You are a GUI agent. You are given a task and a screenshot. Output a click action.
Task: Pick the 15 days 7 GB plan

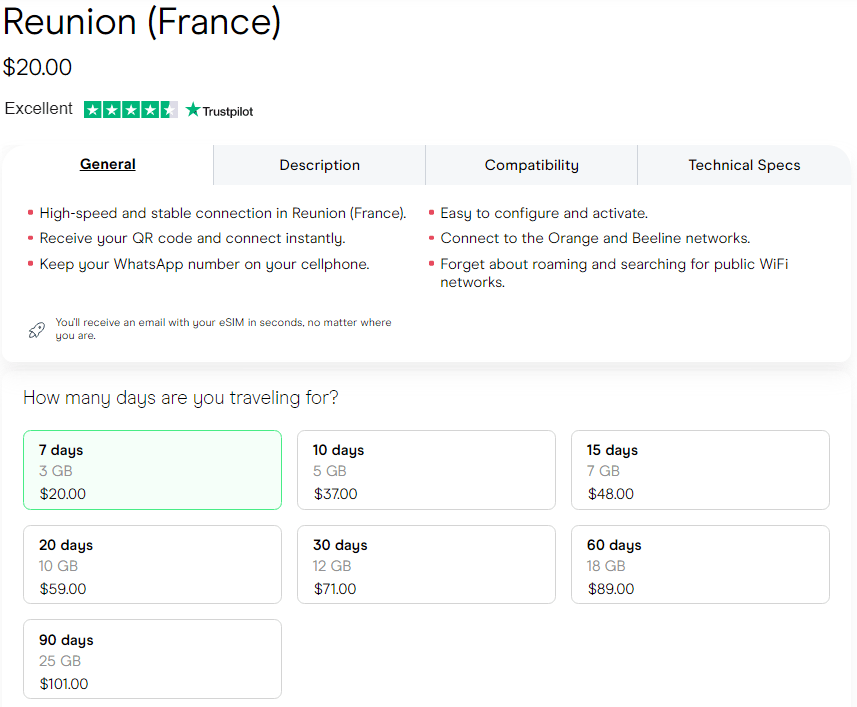click(x=700, y=470)
